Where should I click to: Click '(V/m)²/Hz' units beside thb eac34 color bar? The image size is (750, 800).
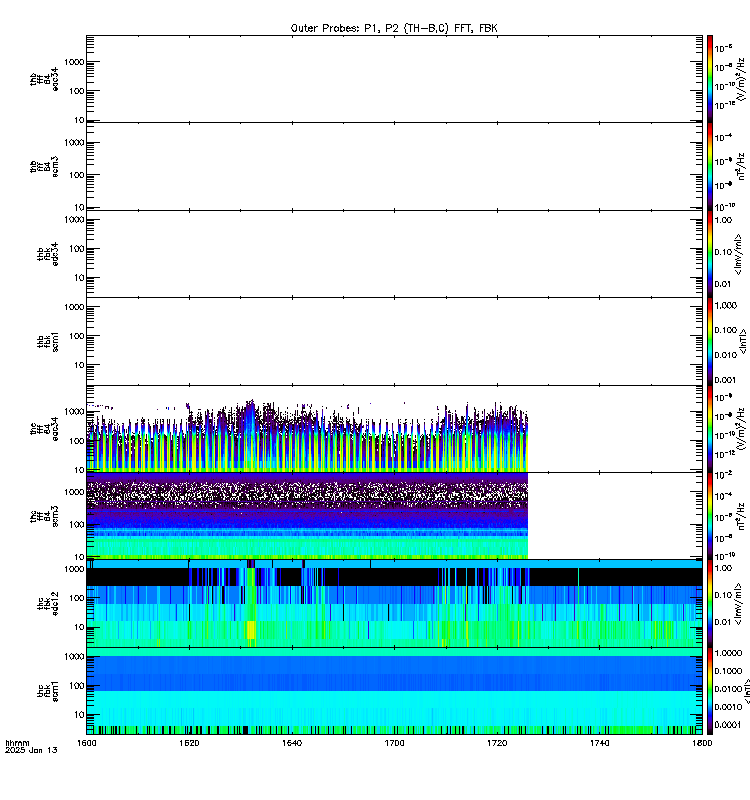(742, 80)
